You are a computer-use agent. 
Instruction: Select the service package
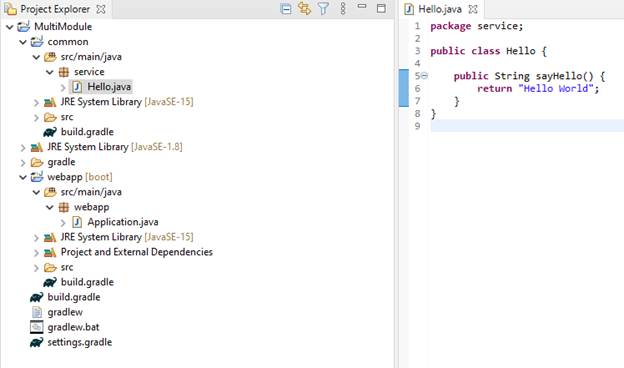click(89, 72)
